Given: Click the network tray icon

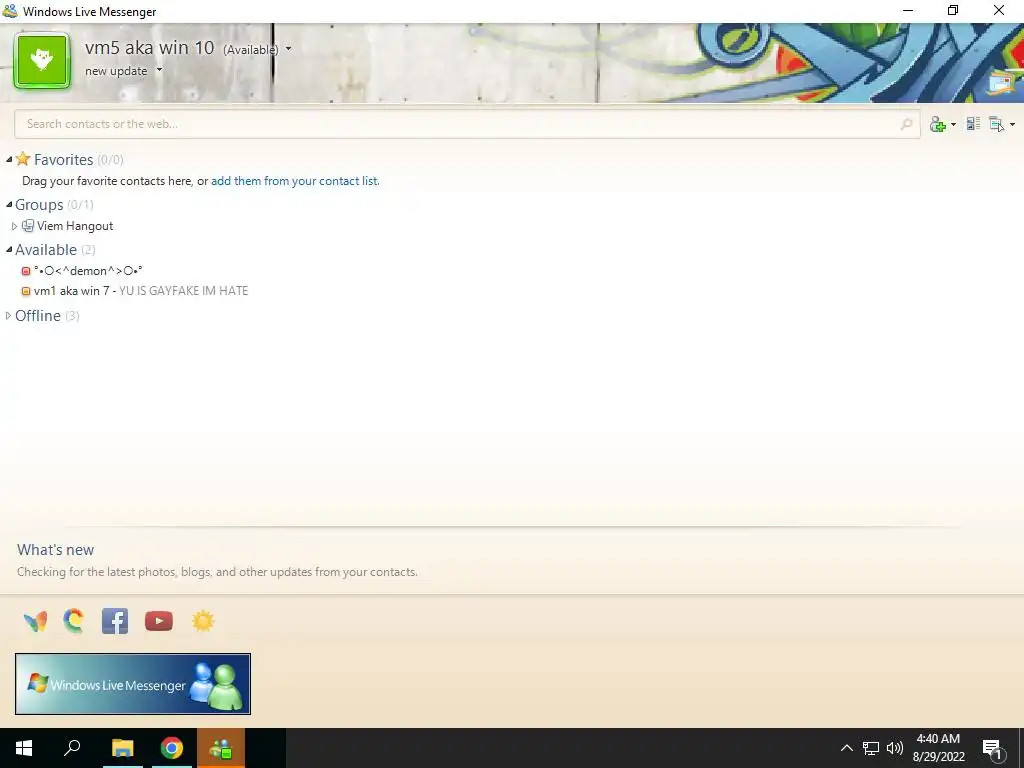Looking at the screenshot, I should click(871, 748).
